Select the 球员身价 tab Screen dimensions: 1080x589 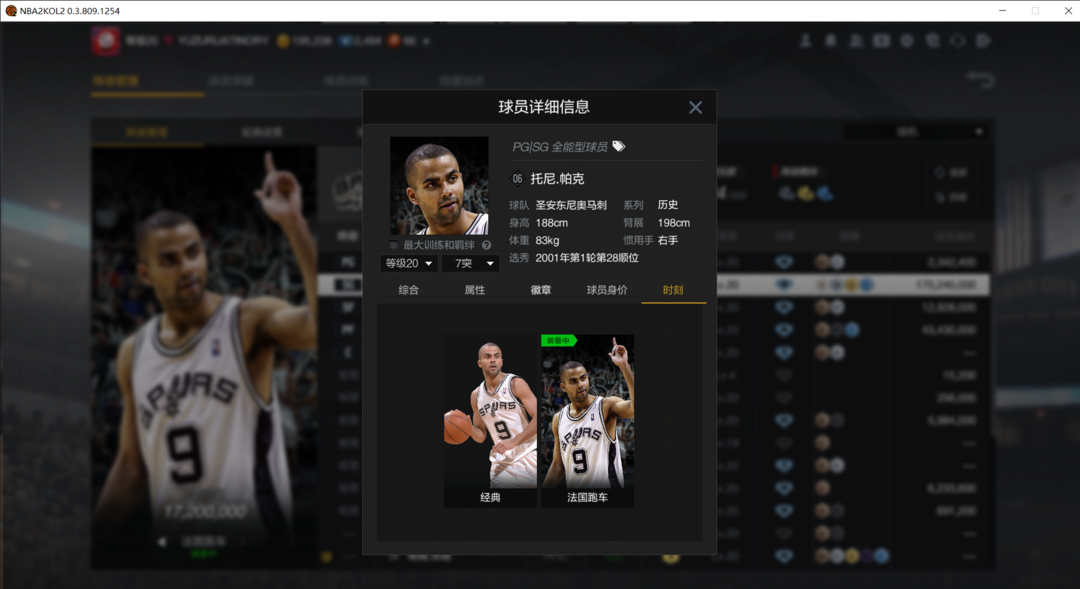tap(607, 290)
